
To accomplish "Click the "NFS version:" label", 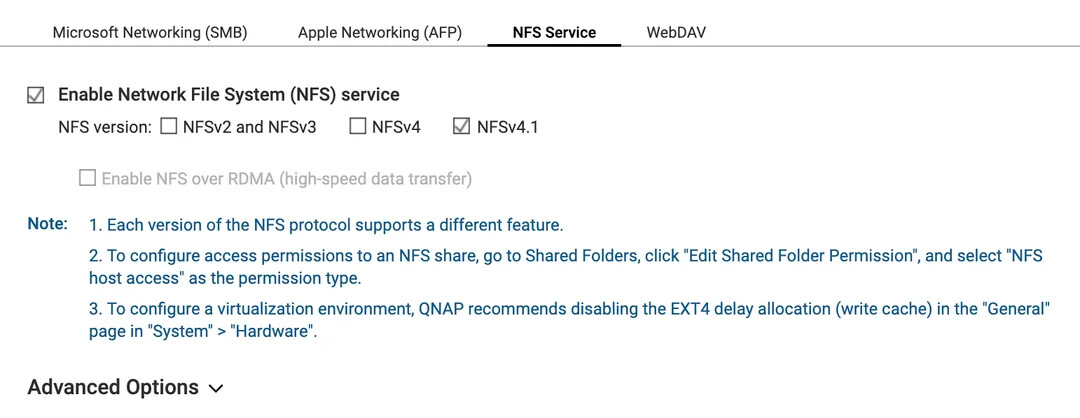I will pyautogui.click(x=105, y=127).
